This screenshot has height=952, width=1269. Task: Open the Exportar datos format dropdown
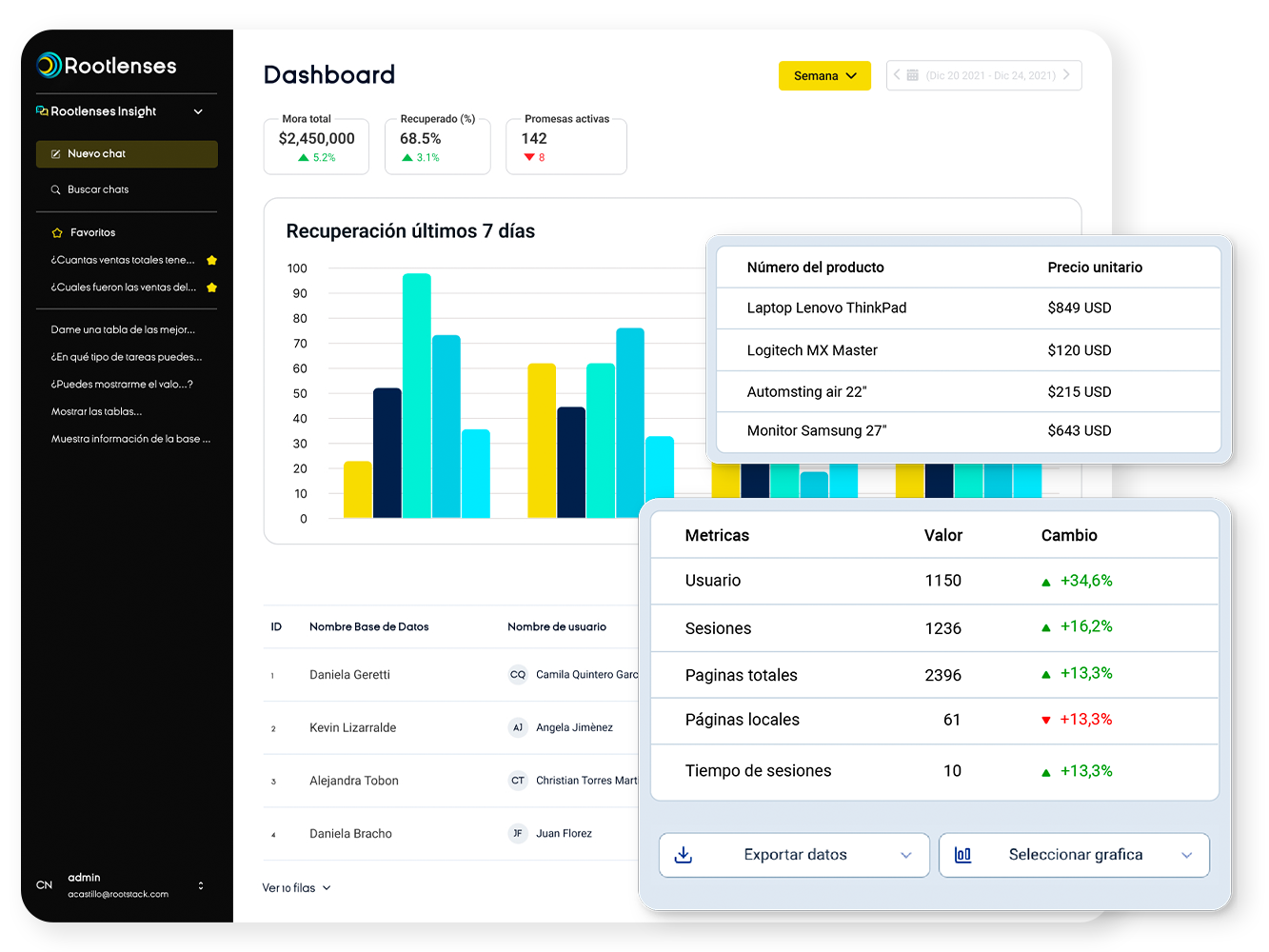pos(905,855)
